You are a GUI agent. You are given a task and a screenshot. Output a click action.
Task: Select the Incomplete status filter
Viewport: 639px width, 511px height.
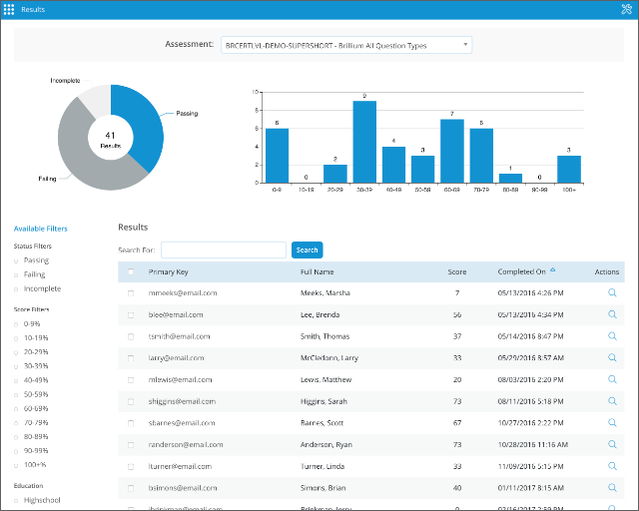[x=16, y=289]
